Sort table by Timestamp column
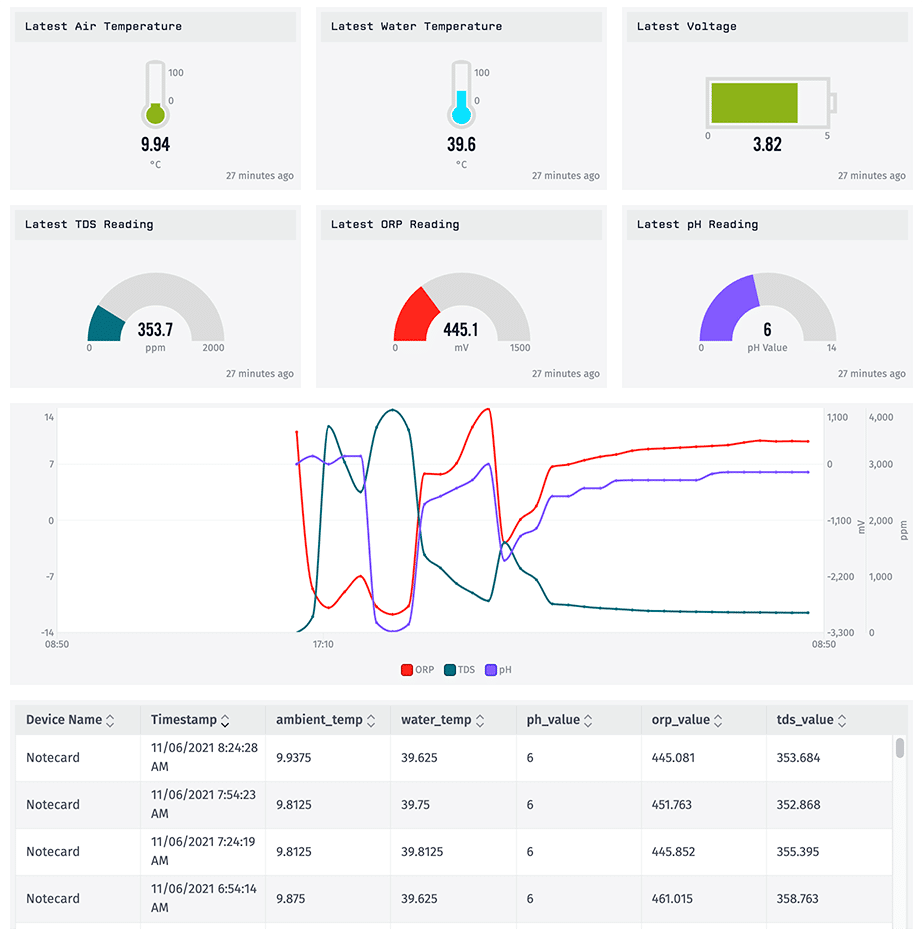922x929 pixels. point(190,720)
